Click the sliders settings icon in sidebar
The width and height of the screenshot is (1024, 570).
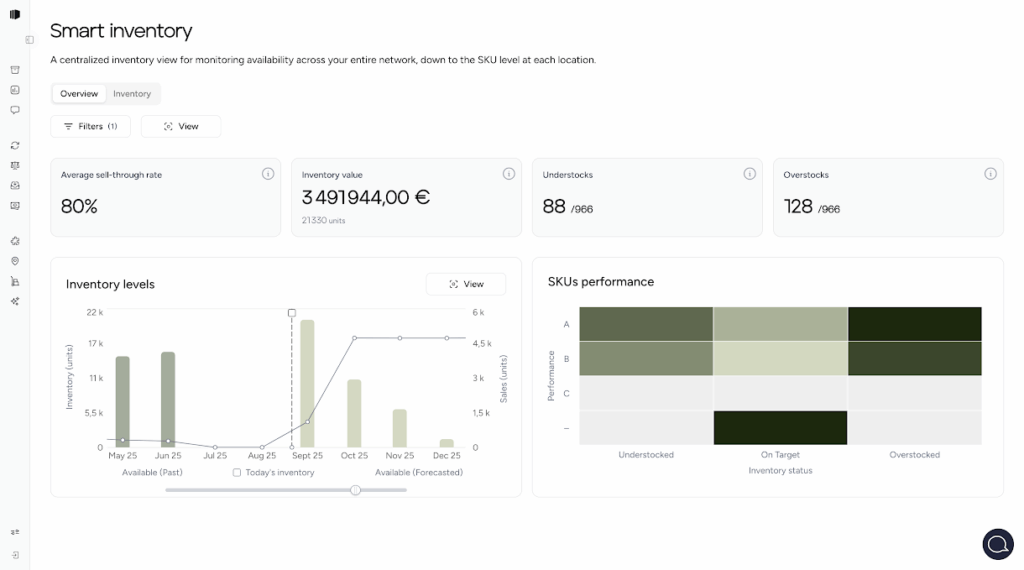[x=15, y=533]
